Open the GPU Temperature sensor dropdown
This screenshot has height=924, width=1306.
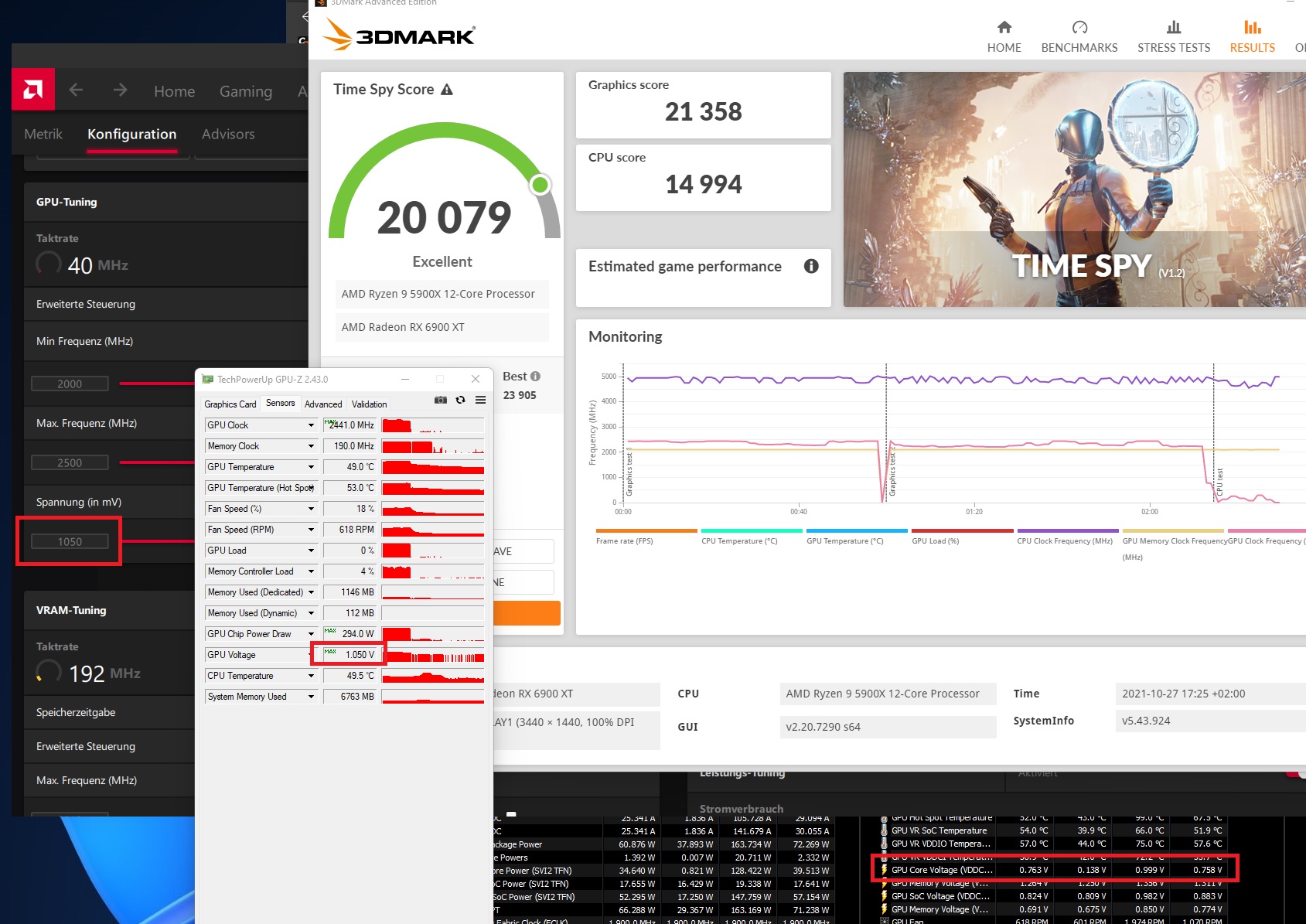click(311, 467)
